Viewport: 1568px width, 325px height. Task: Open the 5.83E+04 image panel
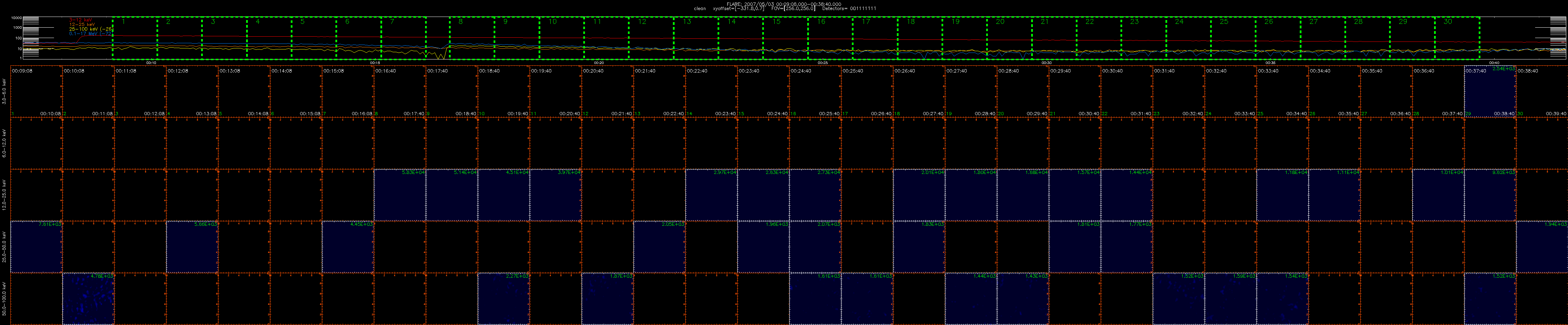(x=400, y=195)
